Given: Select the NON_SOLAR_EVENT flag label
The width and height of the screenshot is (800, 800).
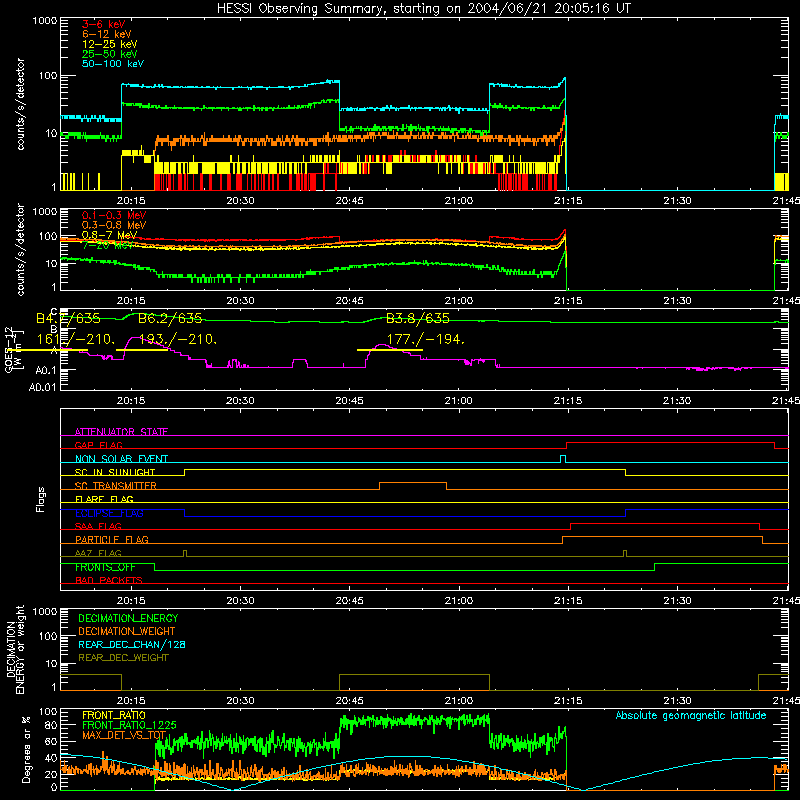Looking at the screenshot, I should pos(121,459).
